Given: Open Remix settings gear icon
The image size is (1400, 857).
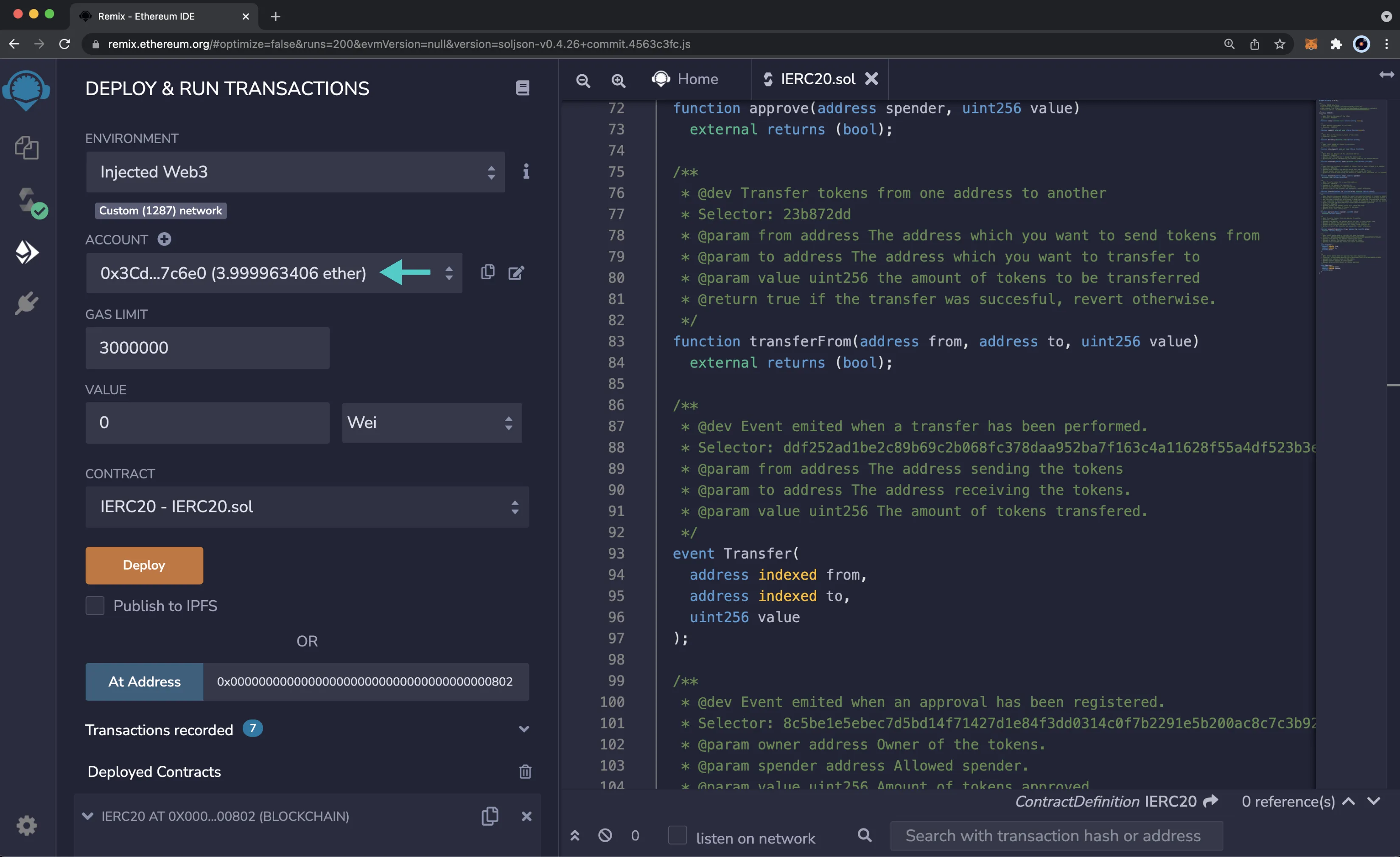Looking at the screenshot, I should [x=27, y=825].
